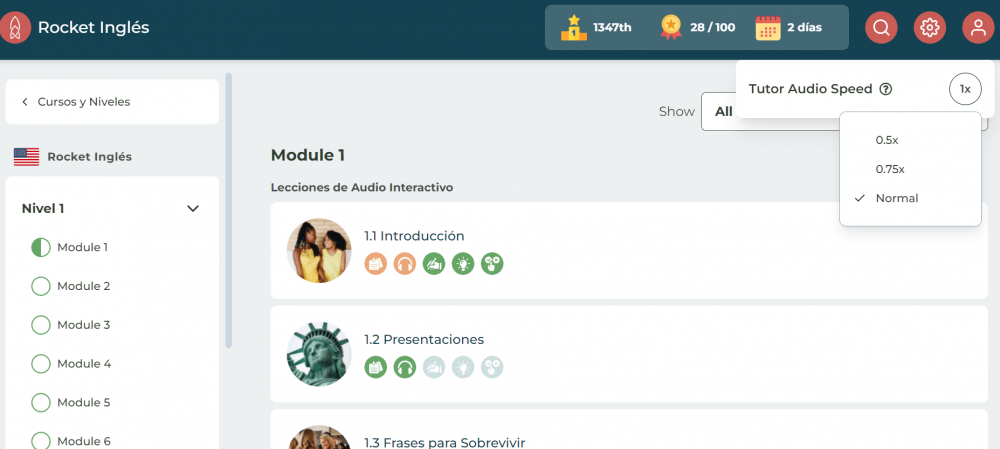Viewport: 1000px width, 449px height.
Task: Open flashcards icon for 1.1 Introducción
Action: pos(376,263)
